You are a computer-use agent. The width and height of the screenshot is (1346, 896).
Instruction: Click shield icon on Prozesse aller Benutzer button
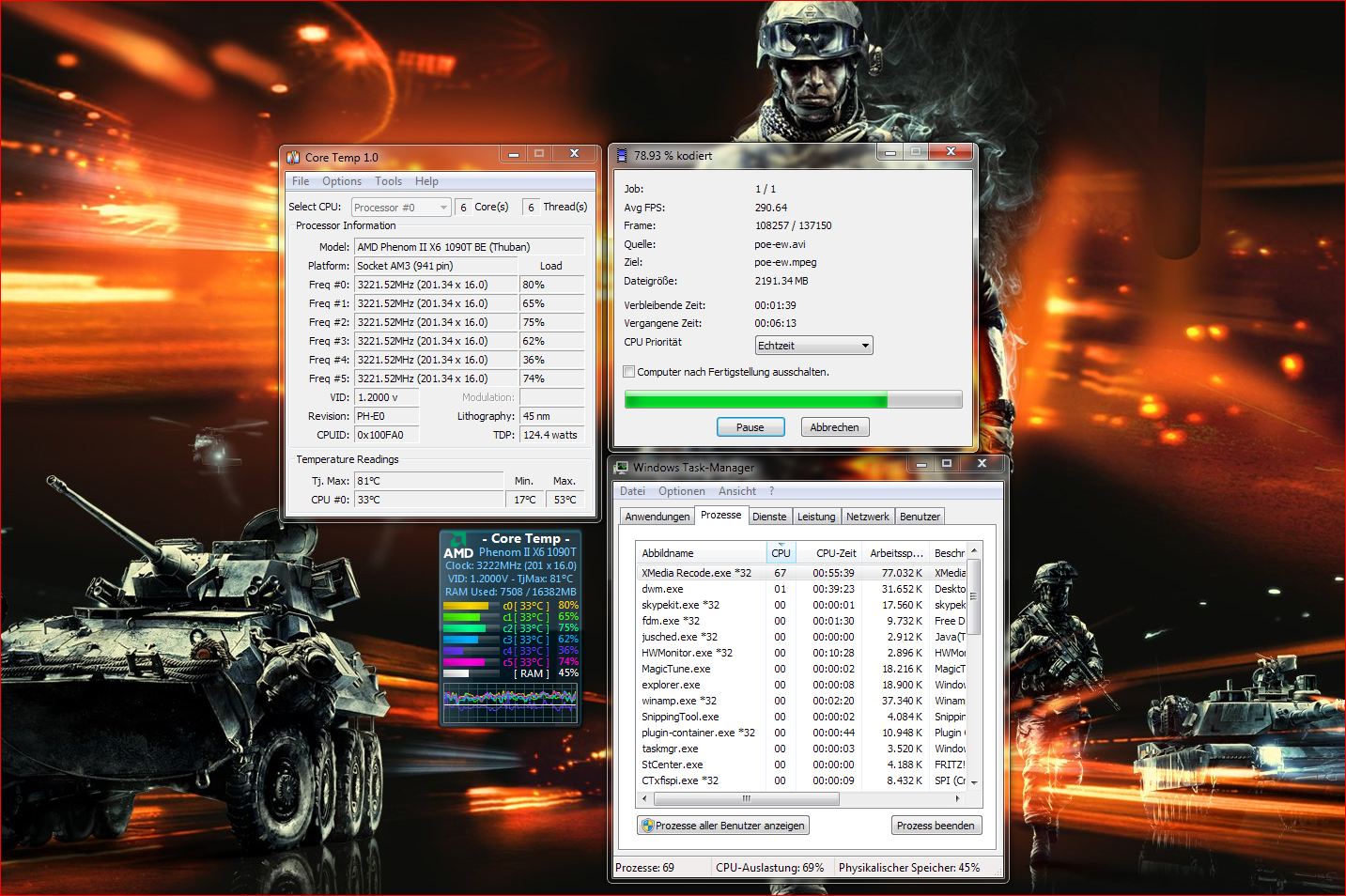646,826
